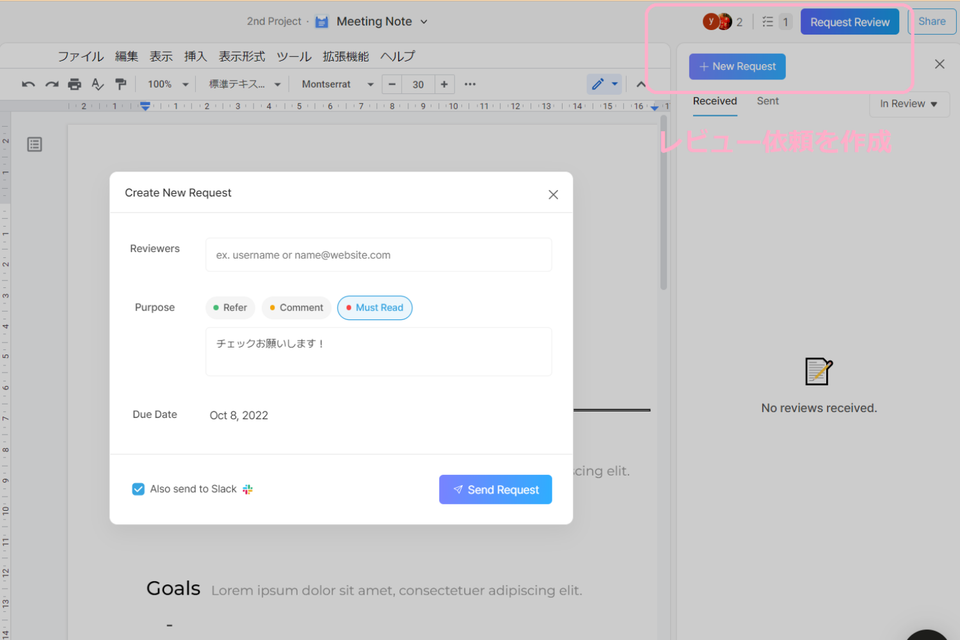Image resolution: width=960 pixels, height=640 pixels.
Task: Select the Refer purpose option
Action: tap(229, 308)
